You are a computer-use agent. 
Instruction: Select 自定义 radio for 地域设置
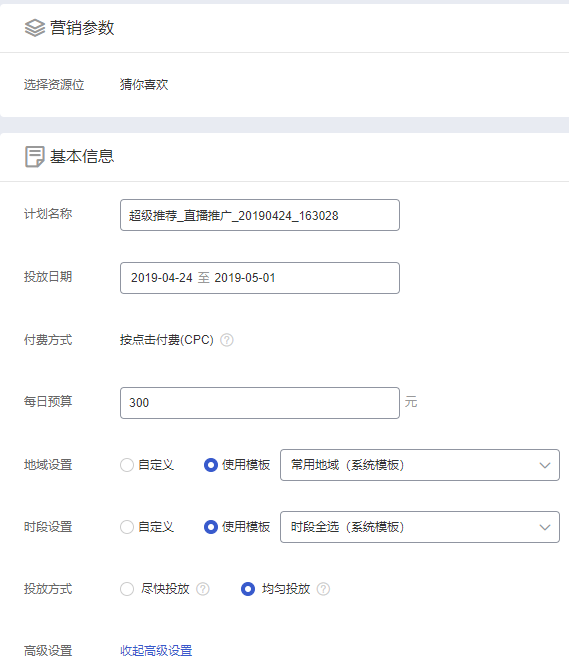(127, 465)
